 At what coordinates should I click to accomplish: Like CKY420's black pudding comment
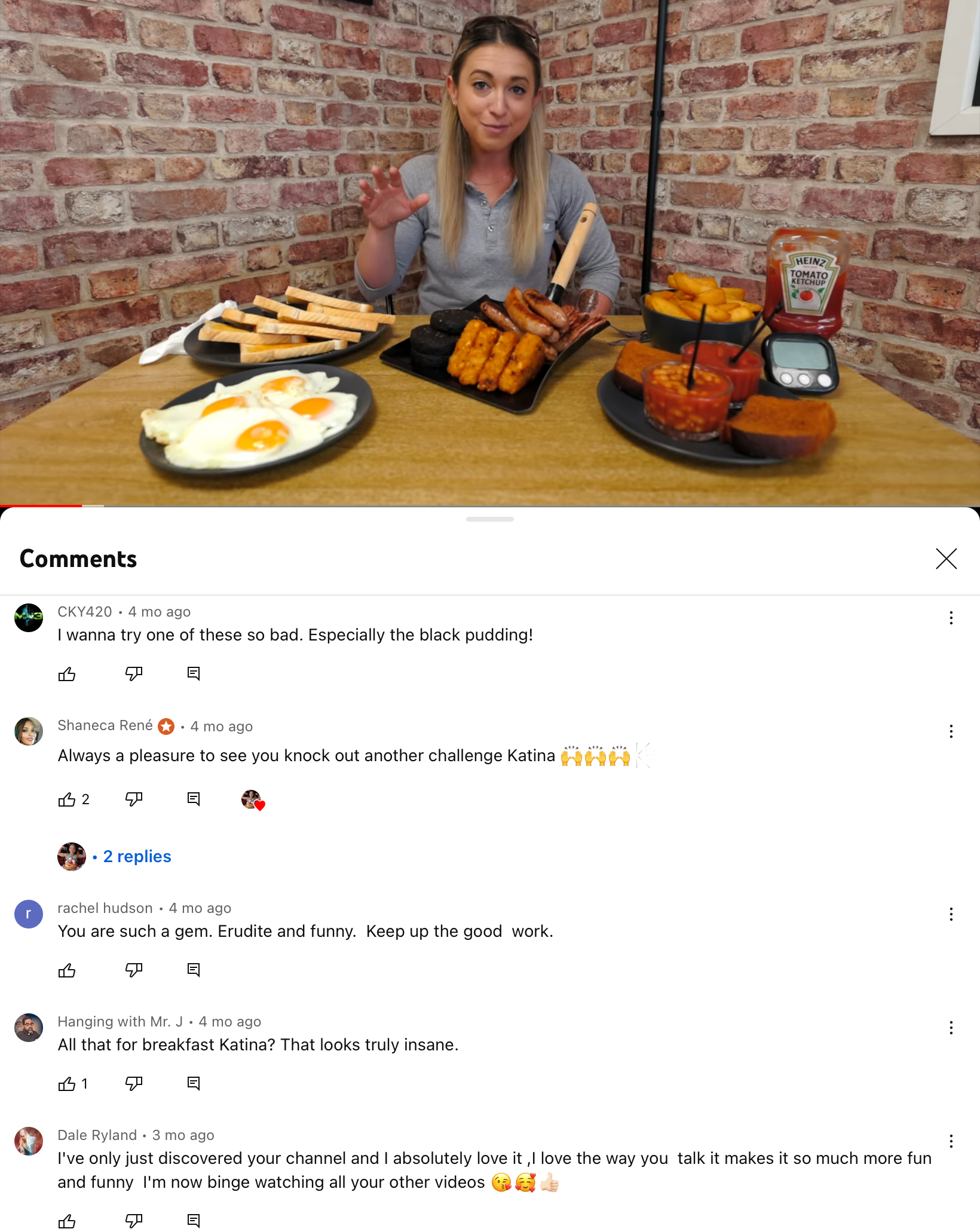(67, 674)
